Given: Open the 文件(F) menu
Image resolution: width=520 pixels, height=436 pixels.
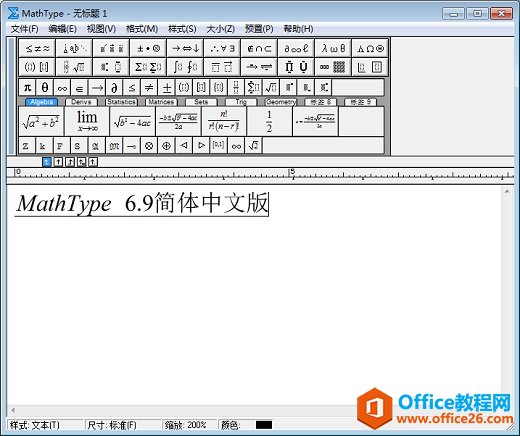Looking at the screenshot, I should tap(24, 29).
